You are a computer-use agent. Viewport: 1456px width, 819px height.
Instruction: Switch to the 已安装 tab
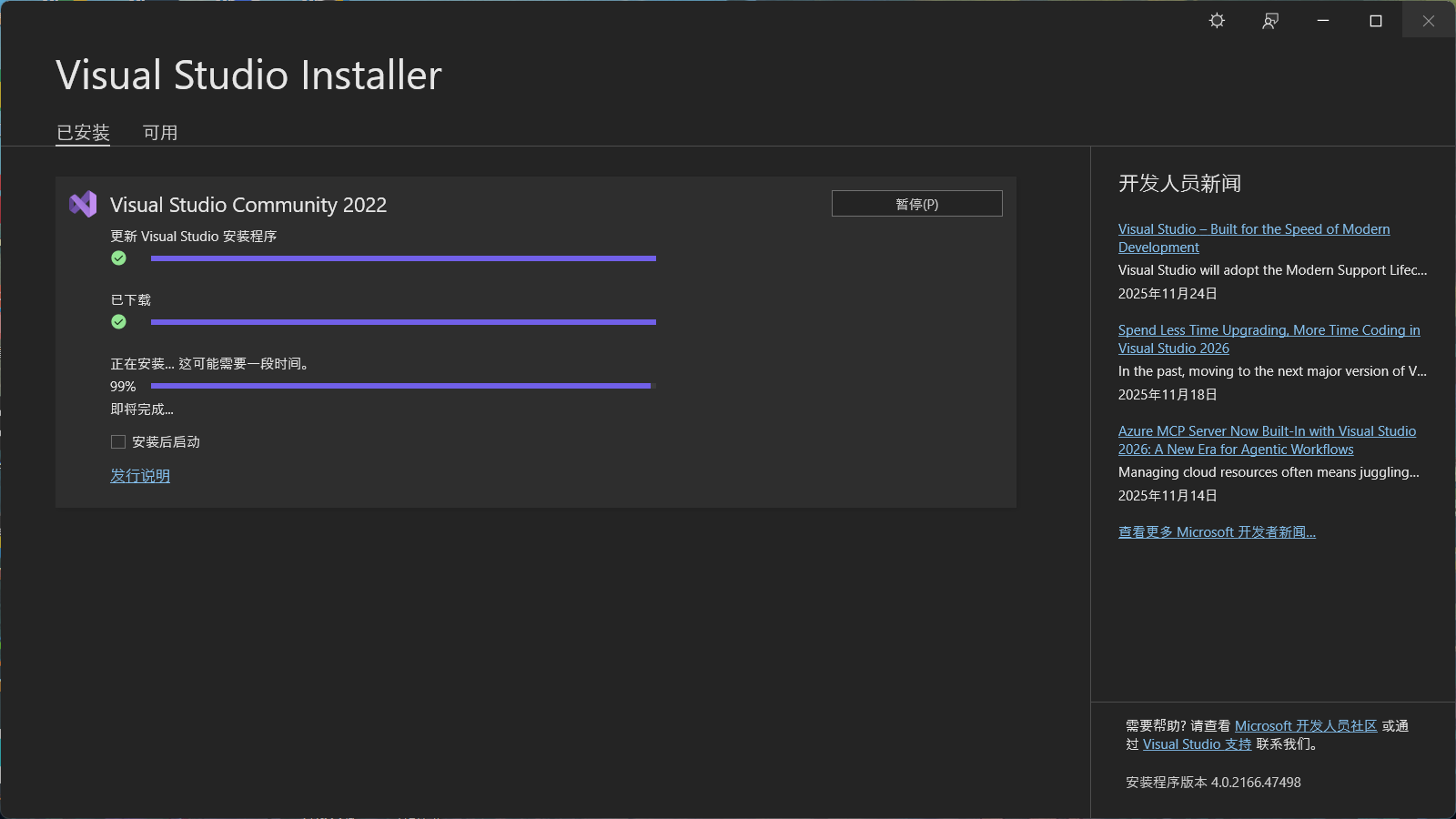click(83, 133)
